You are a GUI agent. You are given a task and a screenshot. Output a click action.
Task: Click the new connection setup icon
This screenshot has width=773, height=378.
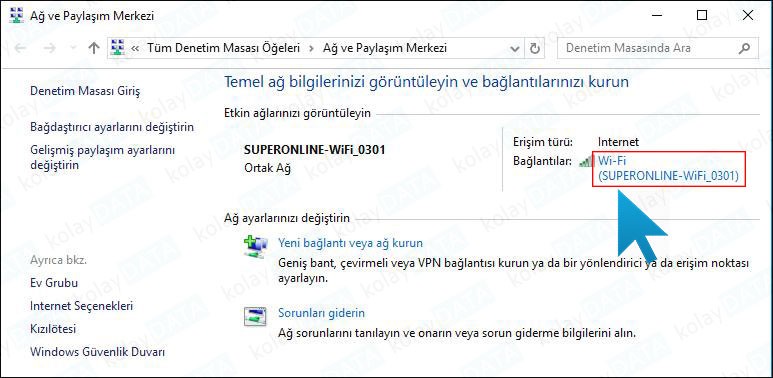click(256, 247)
